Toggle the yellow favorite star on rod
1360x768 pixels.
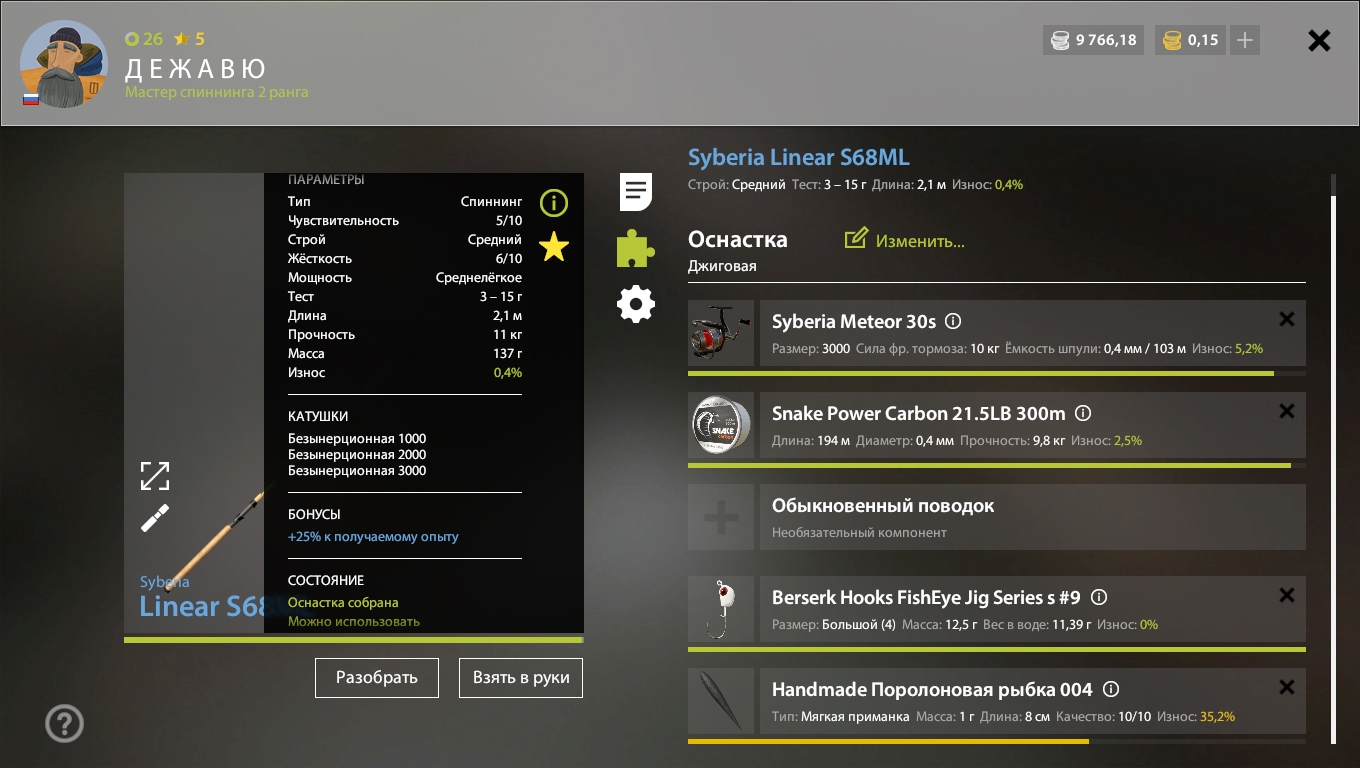point(553,246)
